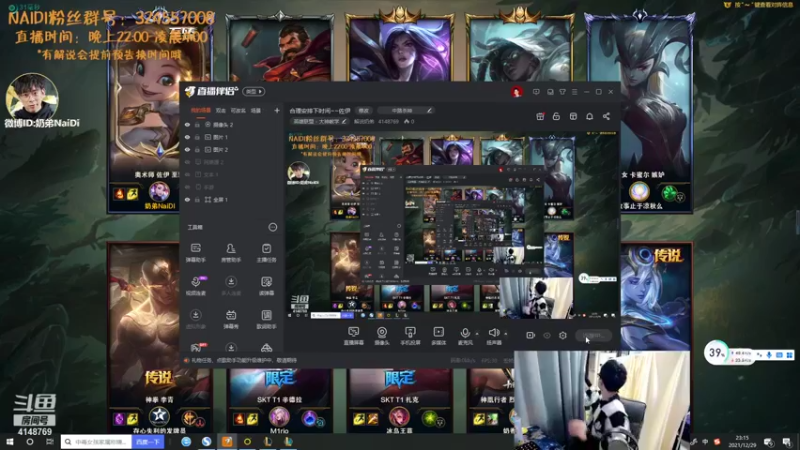Lock the 全屏 1 source

point(197,199)
